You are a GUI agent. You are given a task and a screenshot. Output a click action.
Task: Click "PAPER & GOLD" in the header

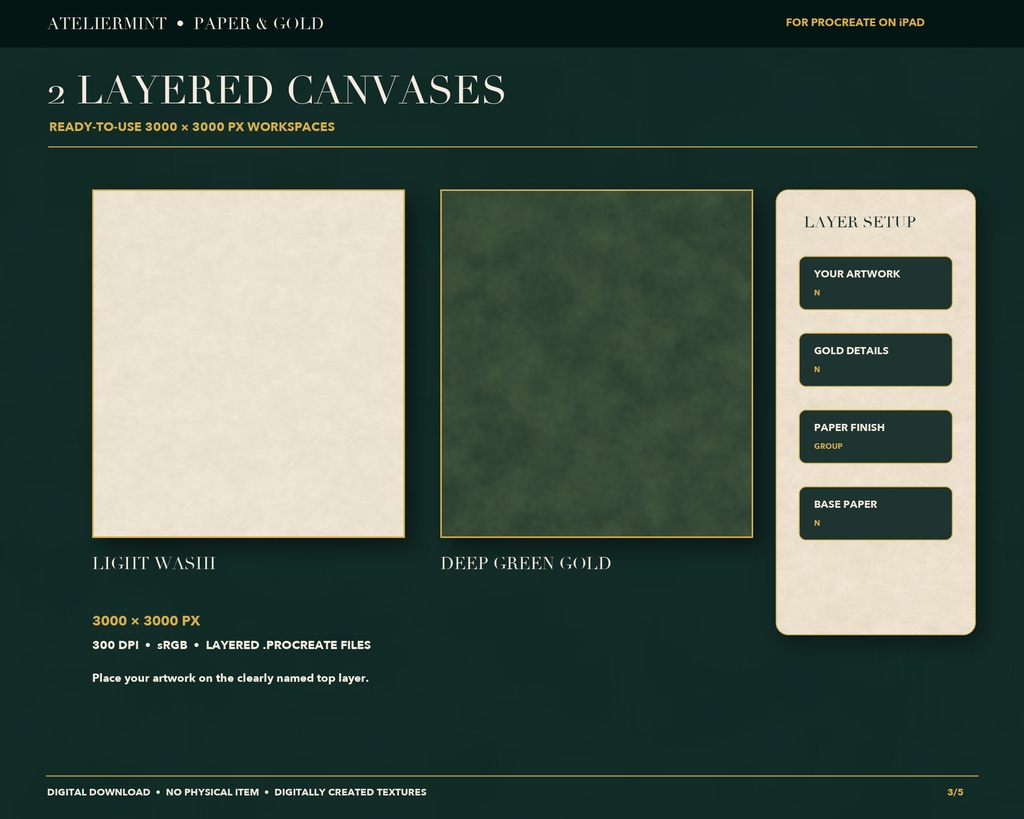(259, 24)
